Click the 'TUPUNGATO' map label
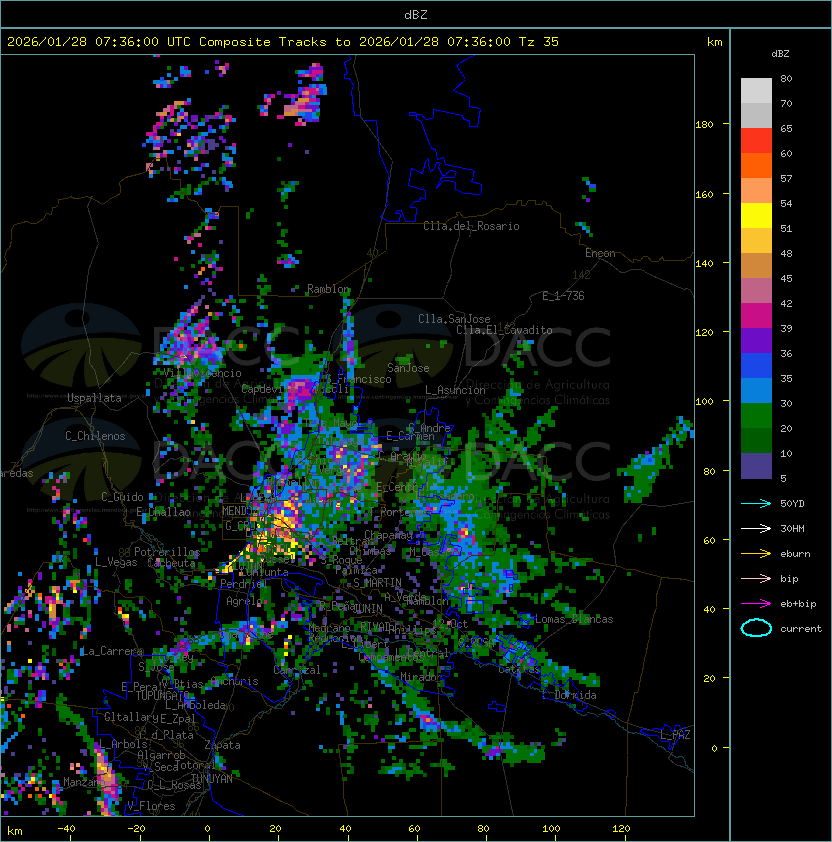 162,696
